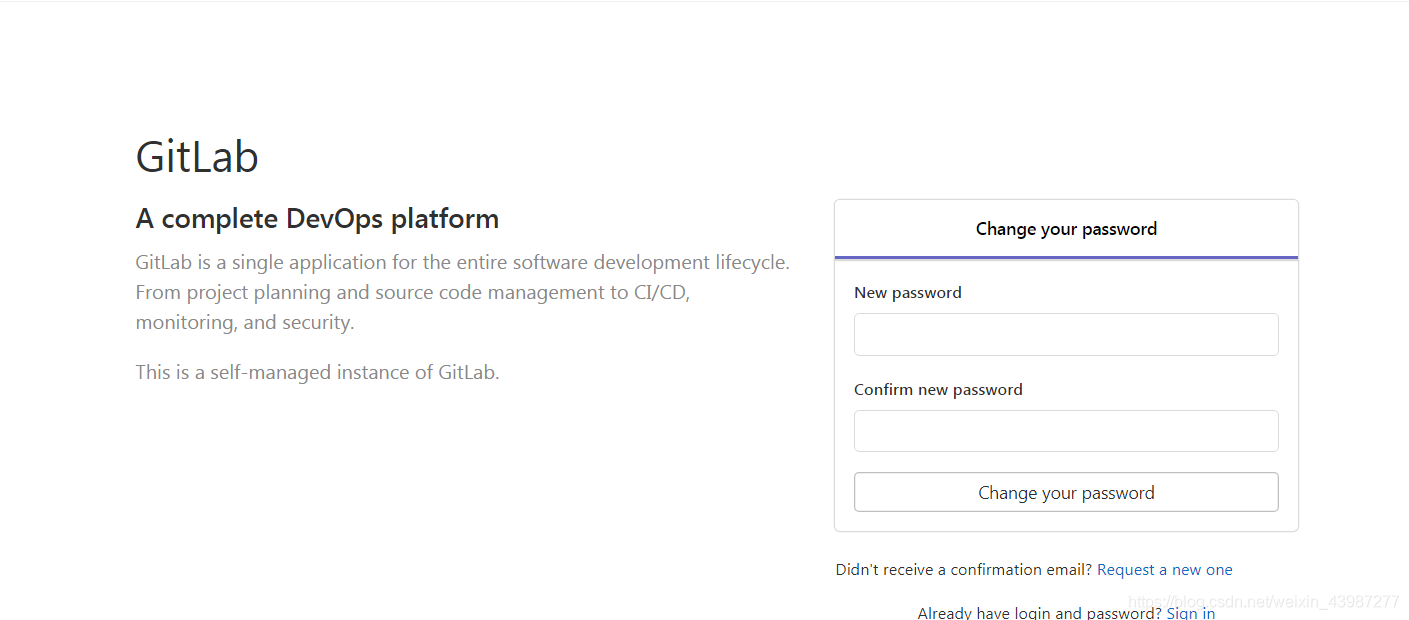Select the Change your password tab header
This screenshot has width=1409, height=620.
coord(1066,229)
